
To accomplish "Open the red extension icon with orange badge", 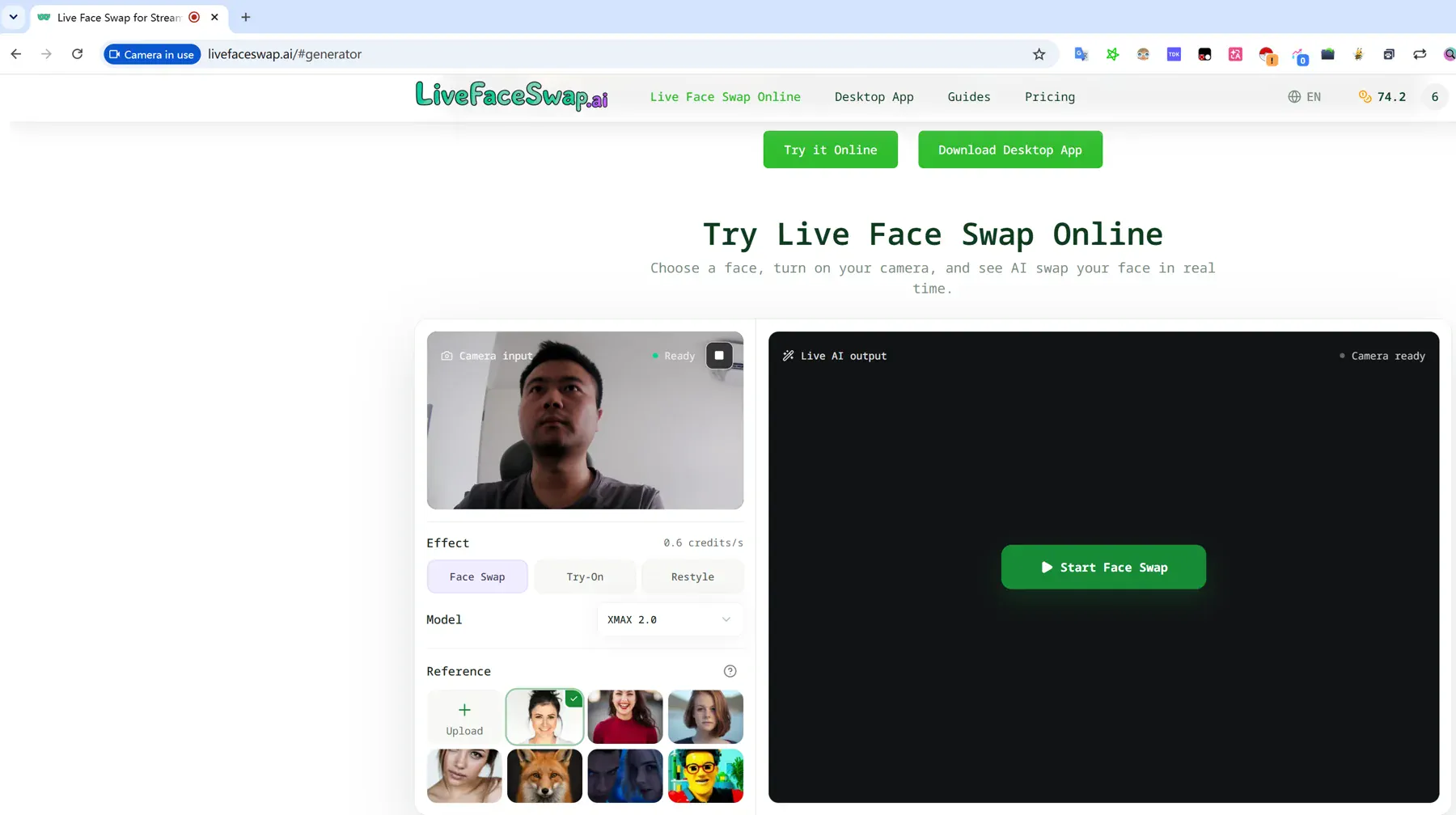I will 1267,55.
